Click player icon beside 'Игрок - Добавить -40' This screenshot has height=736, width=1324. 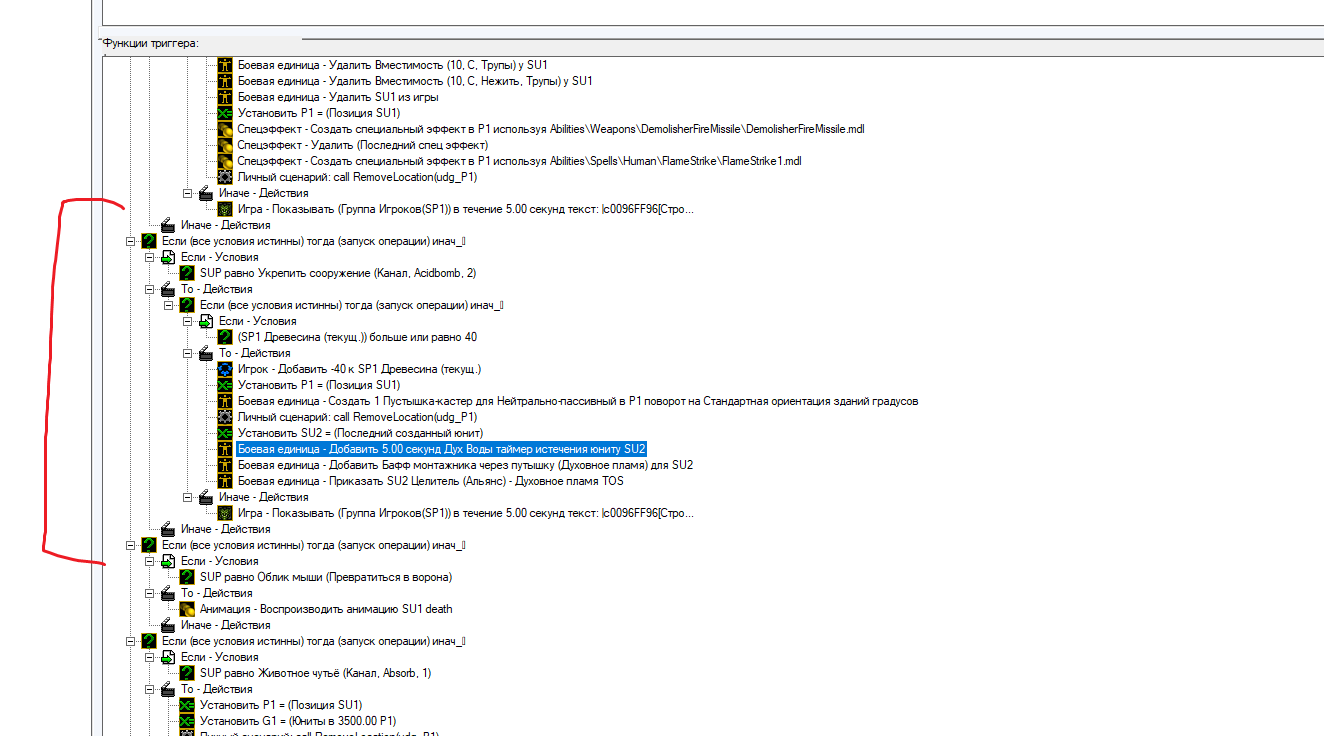click(225, 369)
